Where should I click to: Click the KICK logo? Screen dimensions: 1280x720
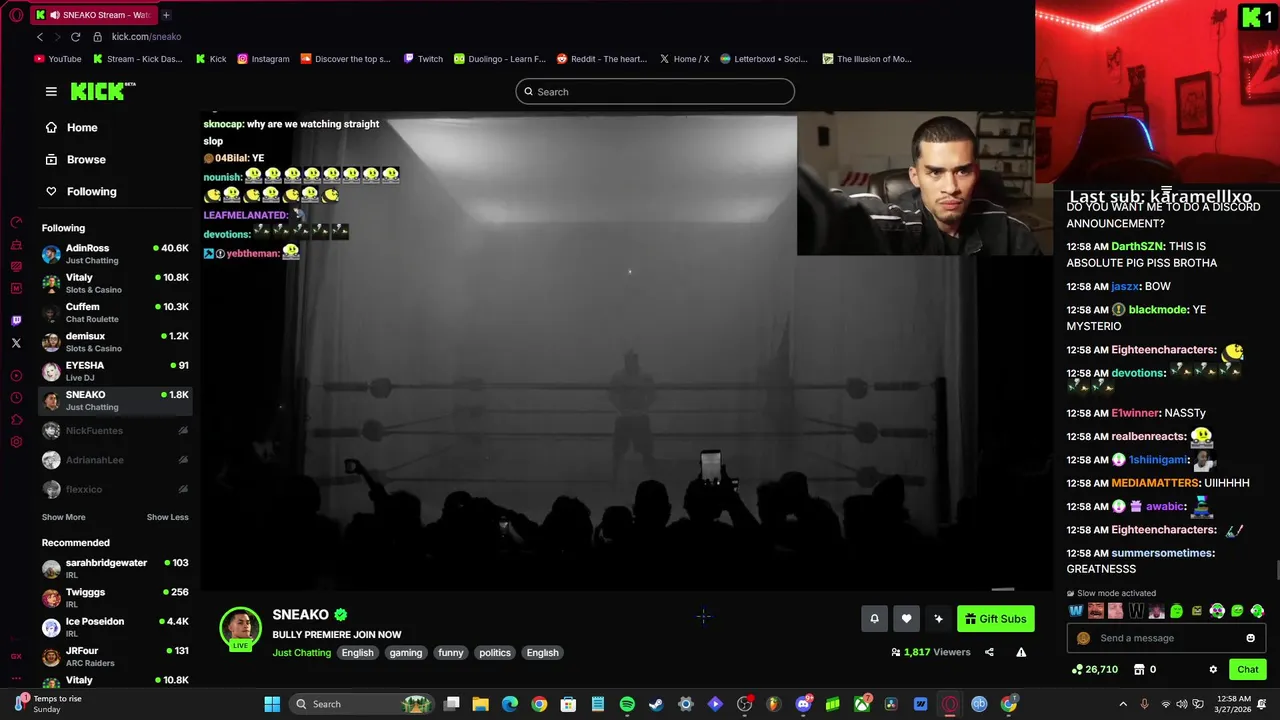coord(102,91)
